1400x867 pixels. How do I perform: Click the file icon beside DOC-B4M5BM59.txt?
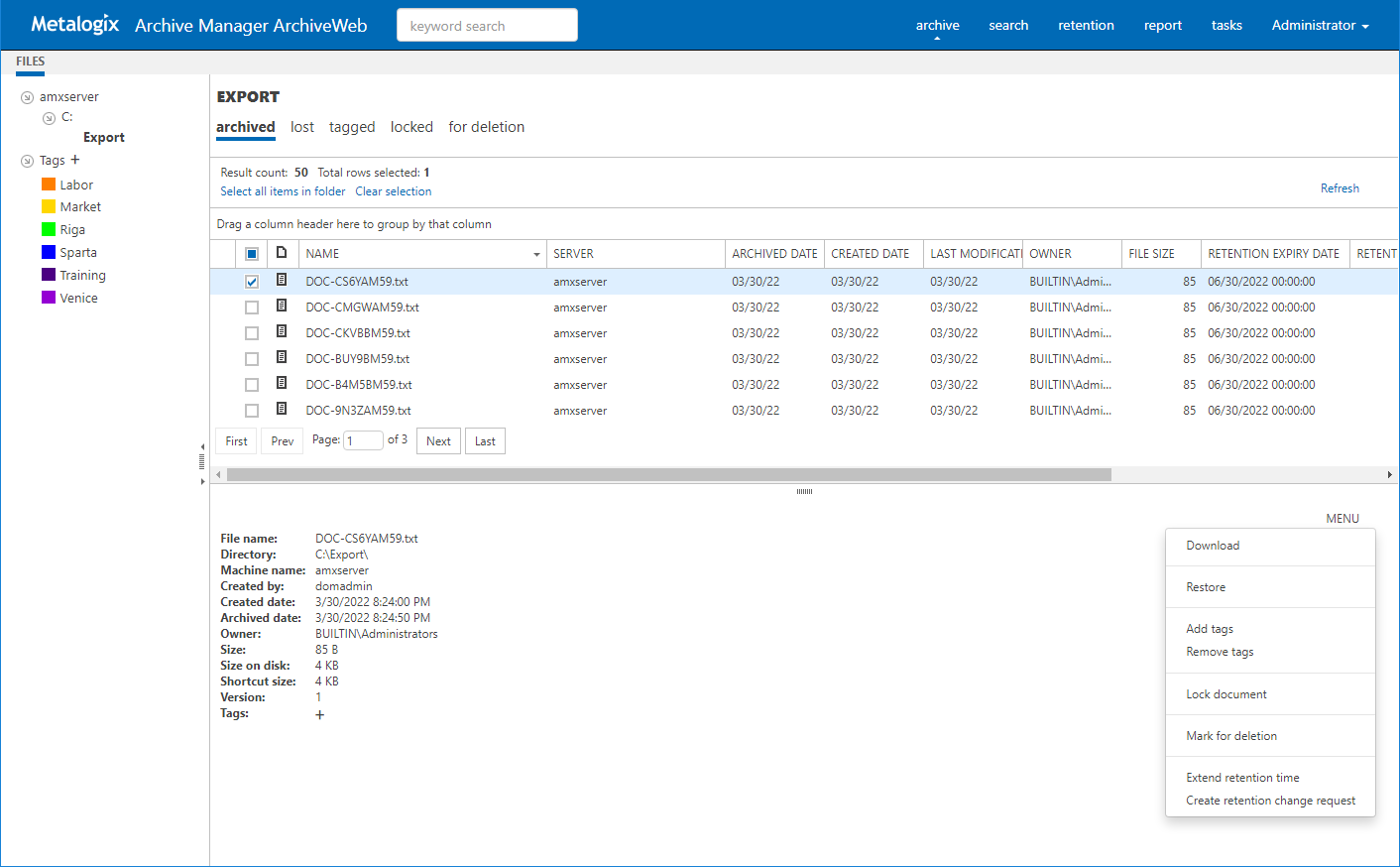[x=282, y=384]
